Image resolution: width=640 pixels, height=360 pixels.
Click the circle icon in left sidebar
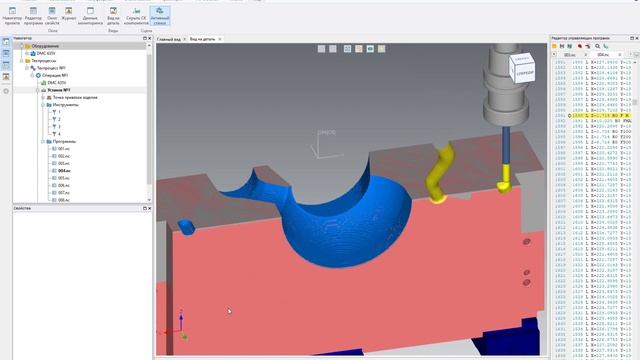(x=6, y=91)
